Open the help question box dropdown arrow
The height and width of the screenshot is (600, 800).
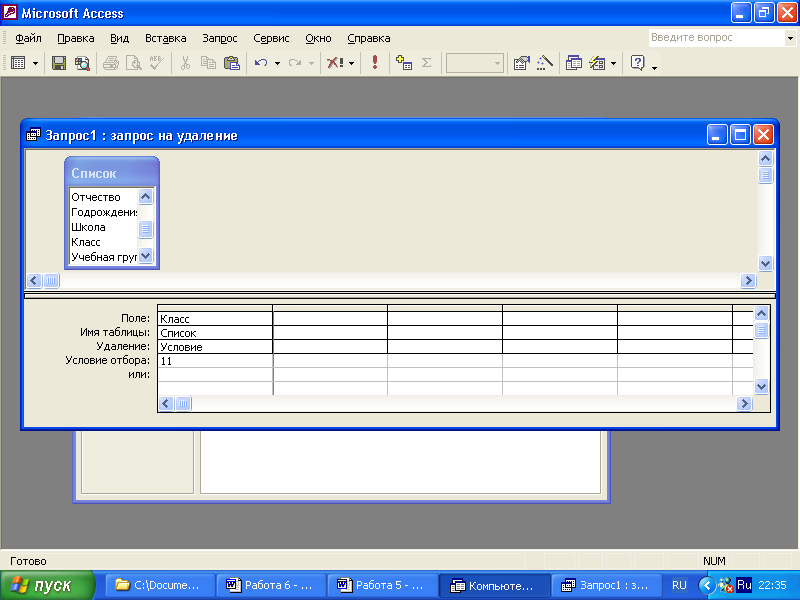pos(790,38)
